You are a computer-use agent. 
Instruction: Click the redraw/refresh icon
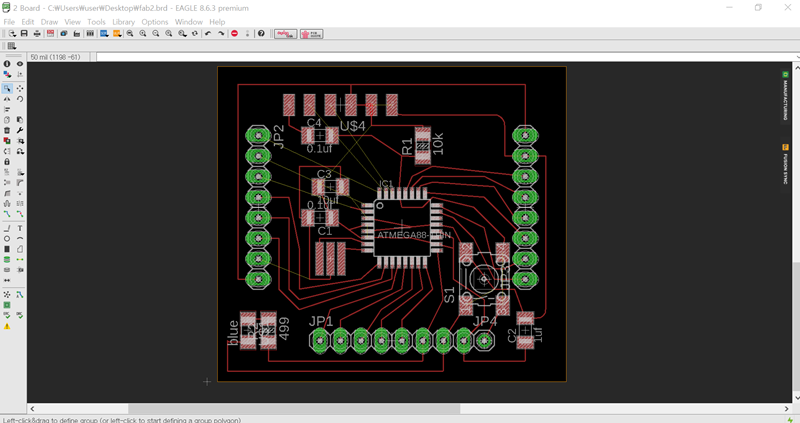coord(194,34)
